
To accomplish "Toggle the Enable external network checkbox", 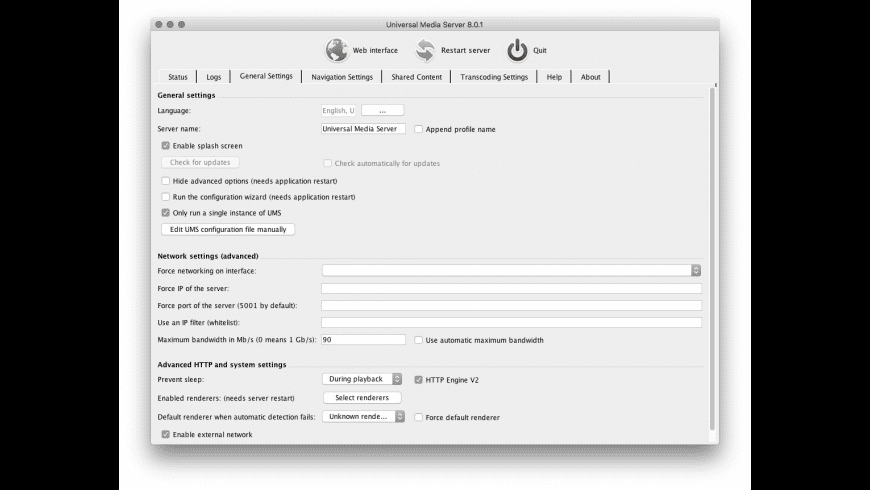I will pos(165,435).
